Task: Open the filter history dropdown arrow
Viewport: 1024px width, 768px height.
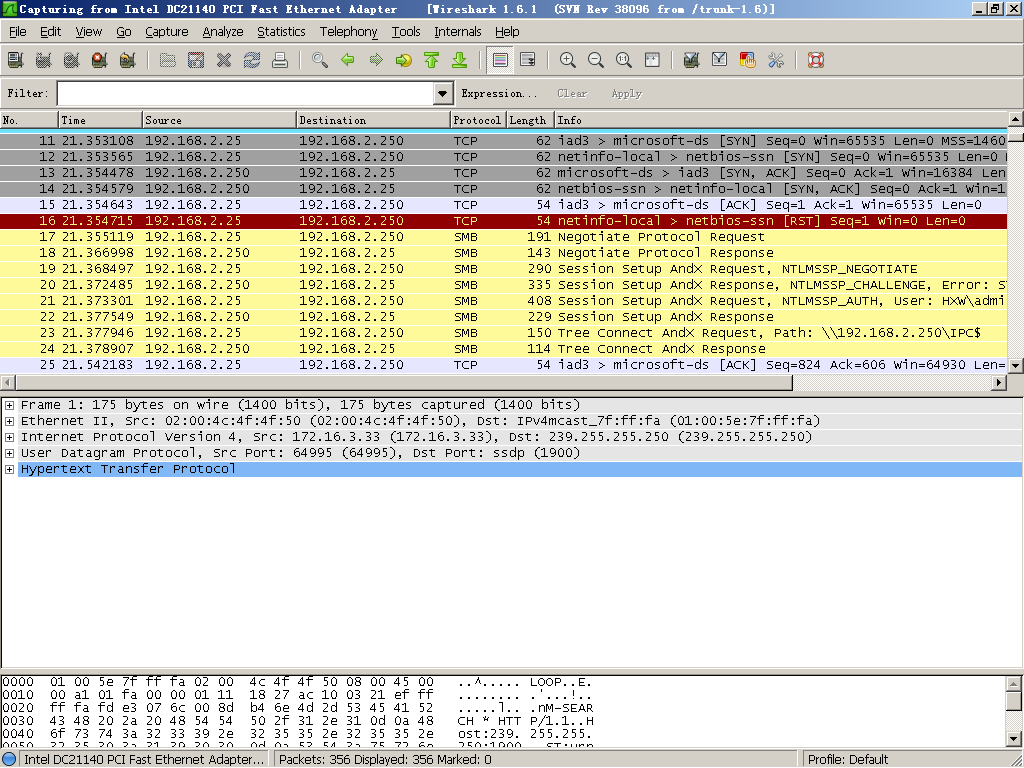Action: 443,93
